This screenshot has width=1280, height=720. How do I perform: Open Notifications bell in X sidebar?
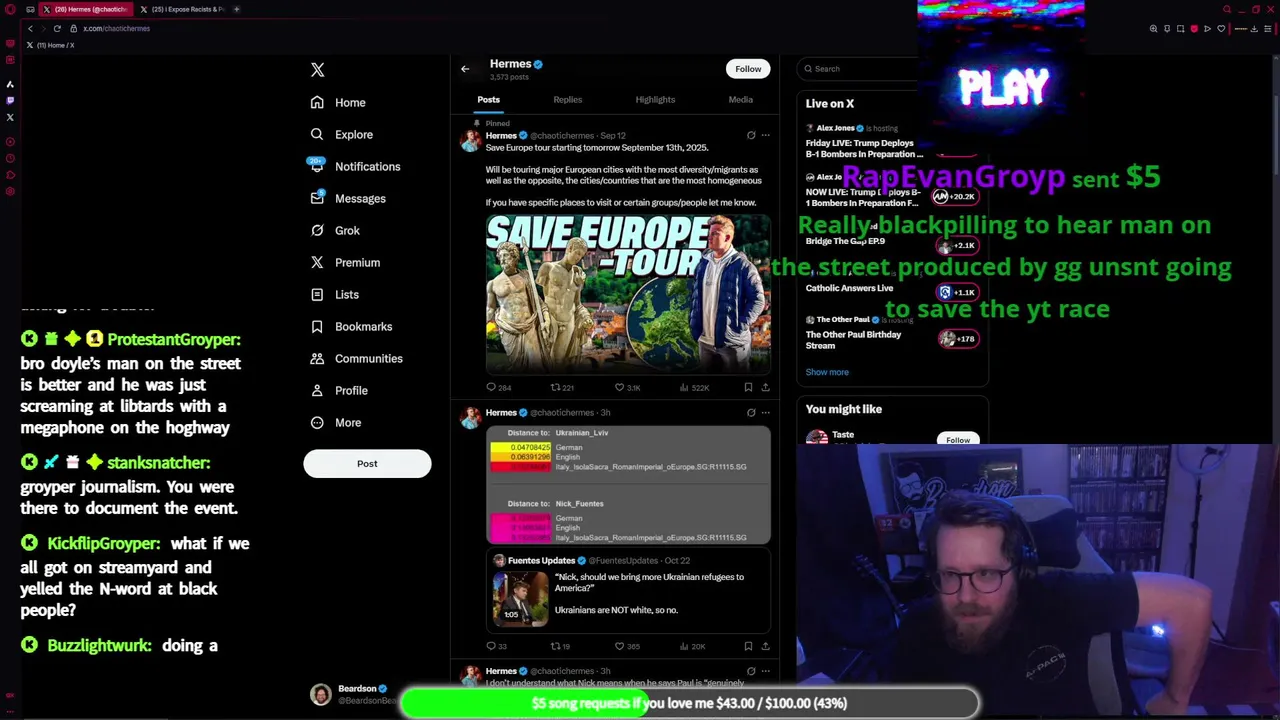click(x=317, y=166)
